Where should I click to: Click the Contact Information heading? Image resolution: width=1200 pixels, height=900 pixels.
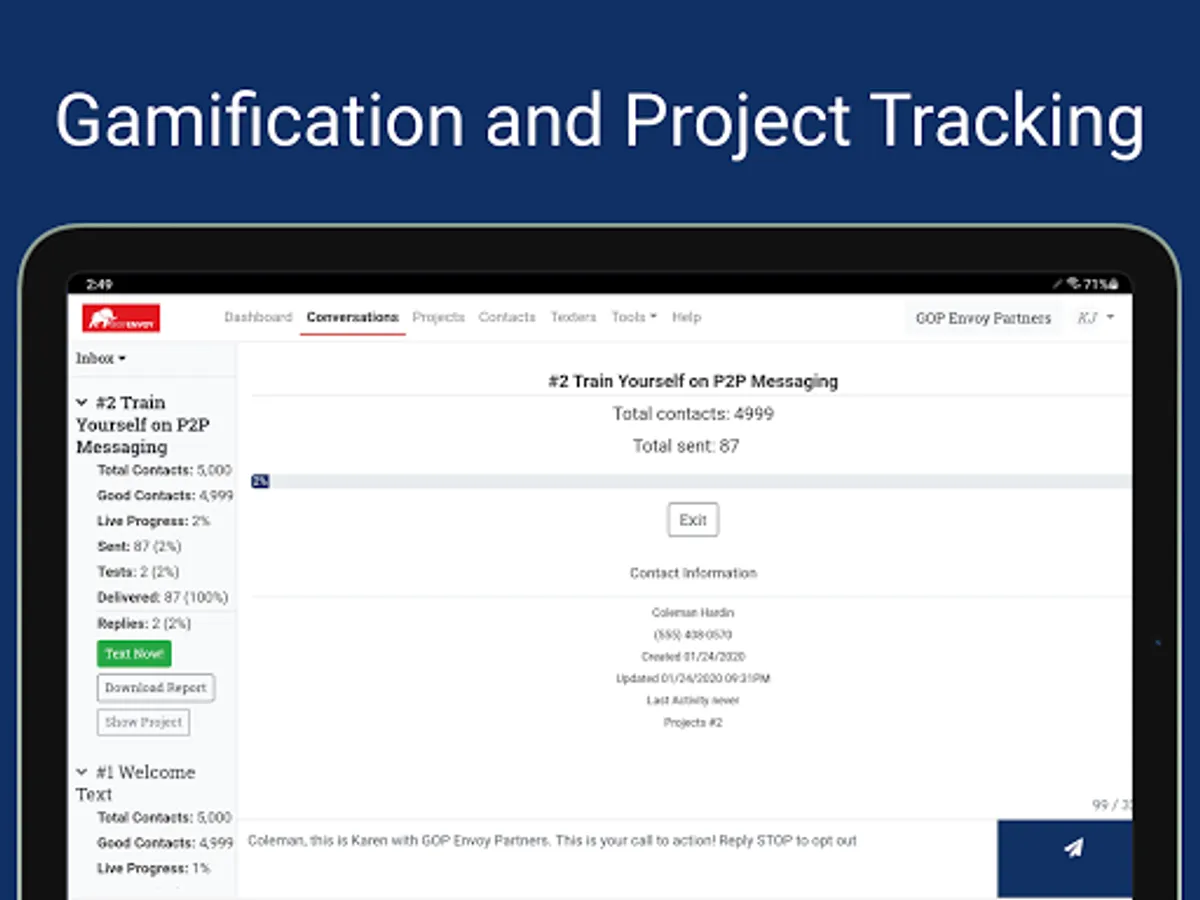(693, 573)
